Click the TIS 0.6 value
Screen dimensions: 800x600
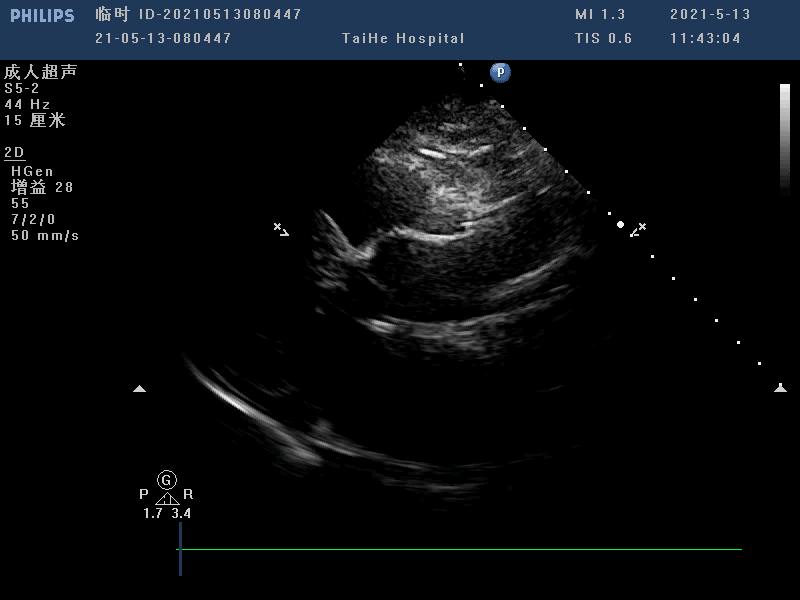point(604,38)
